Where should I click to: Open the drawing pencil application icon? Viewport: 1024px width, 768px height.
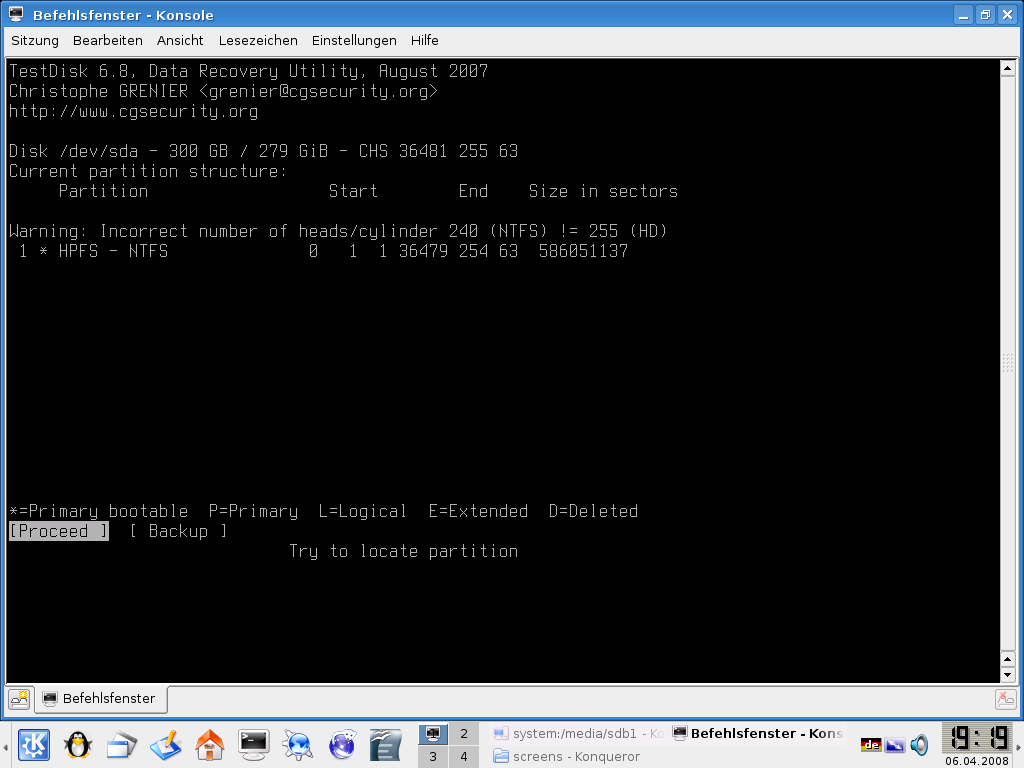(x=165, y=746)
